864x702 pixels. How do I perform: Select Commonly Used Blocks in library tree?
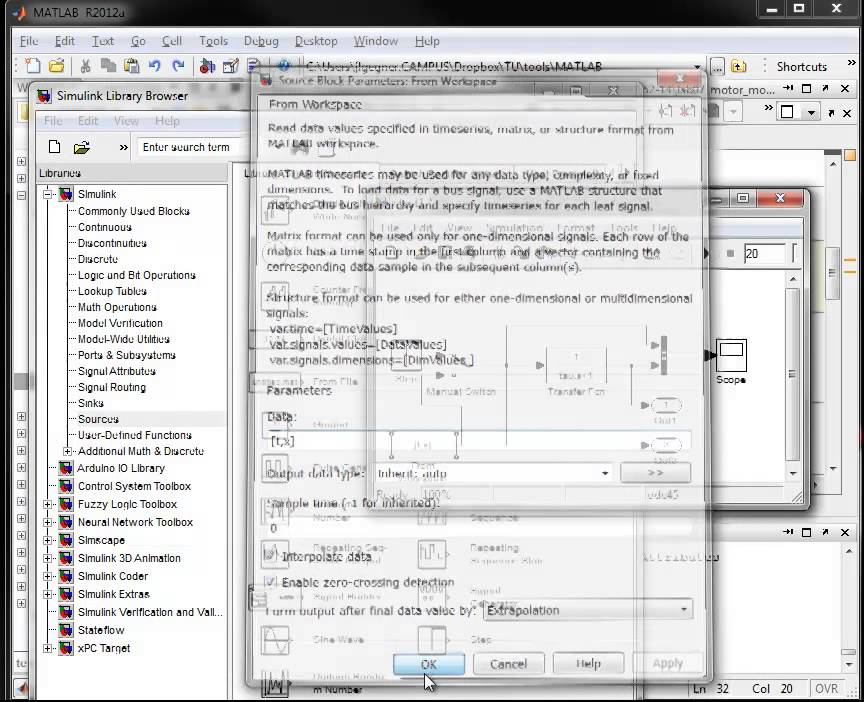(133, 211)
